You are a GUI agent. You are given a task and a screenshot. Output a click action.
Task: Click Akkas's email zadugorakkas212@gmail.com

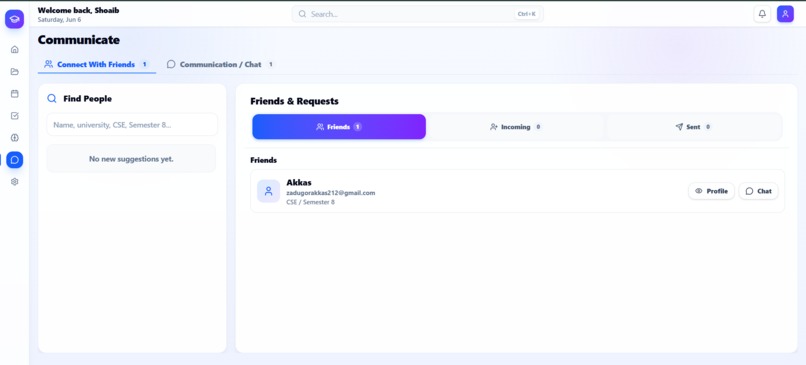pos(331,193)
